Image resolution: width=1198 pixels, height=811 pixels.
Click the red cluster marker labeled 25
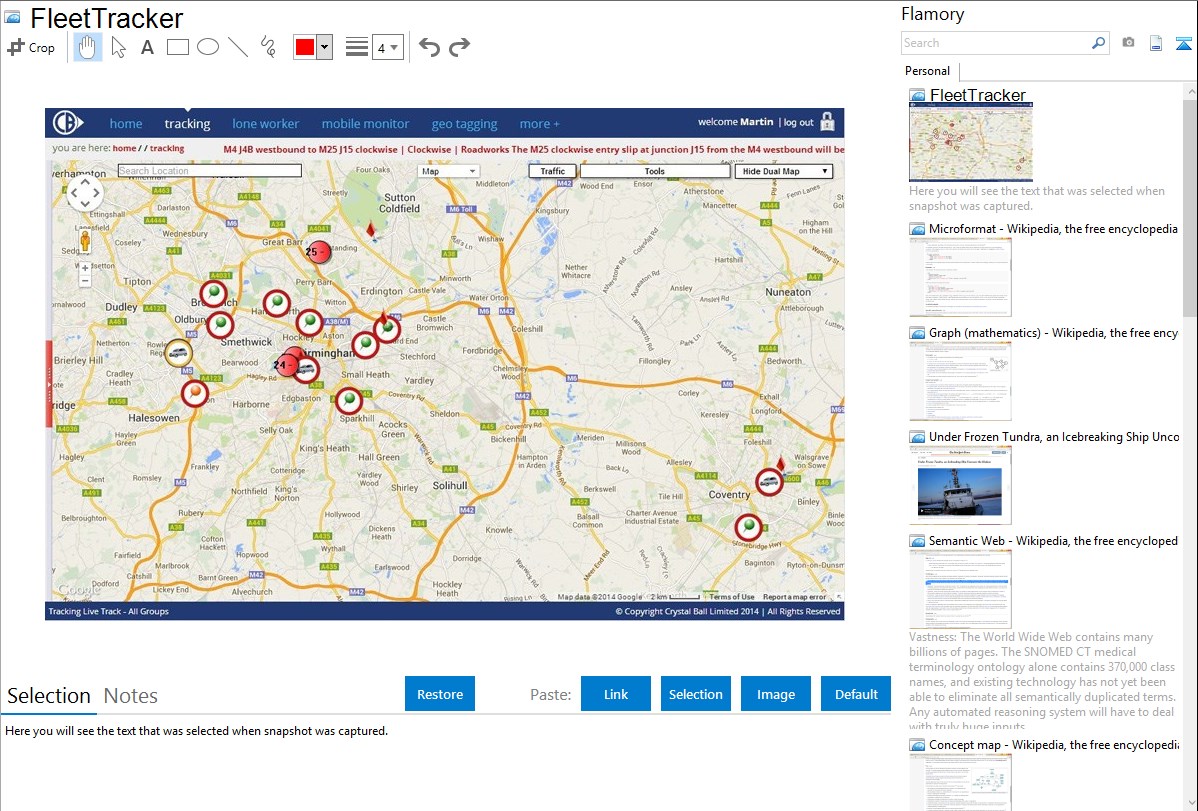pyautogui.click(x=318, y=251)
